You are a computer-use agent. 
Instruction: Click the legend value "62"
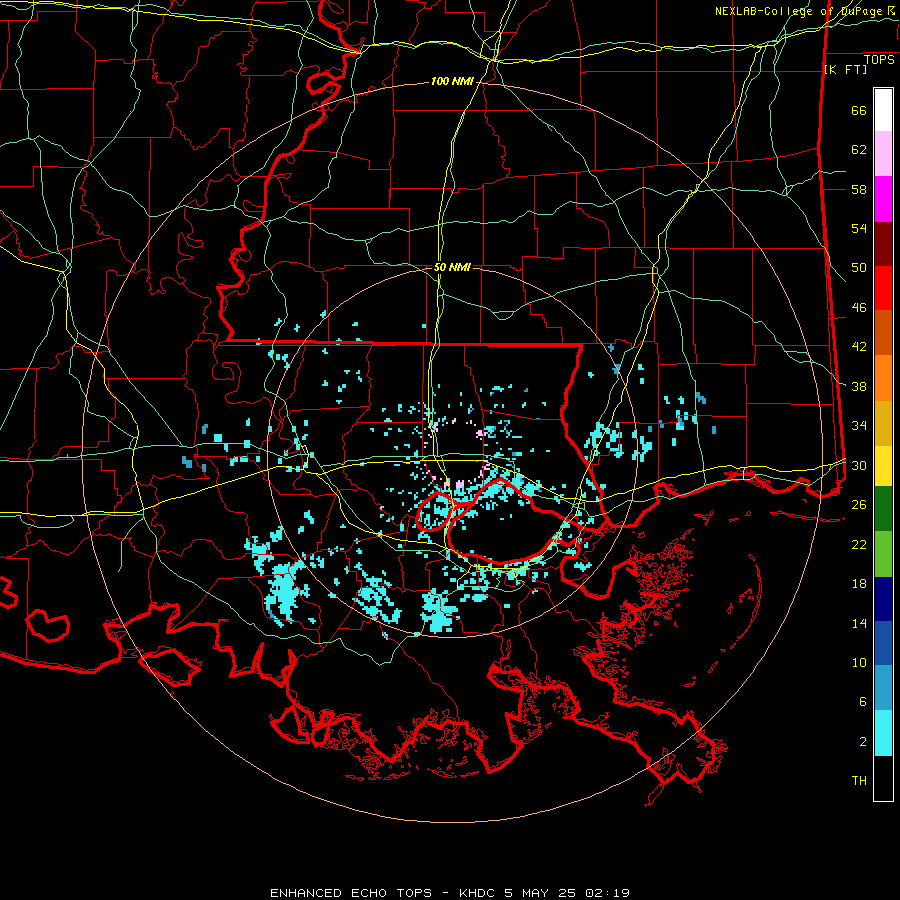tap(859, 150)
